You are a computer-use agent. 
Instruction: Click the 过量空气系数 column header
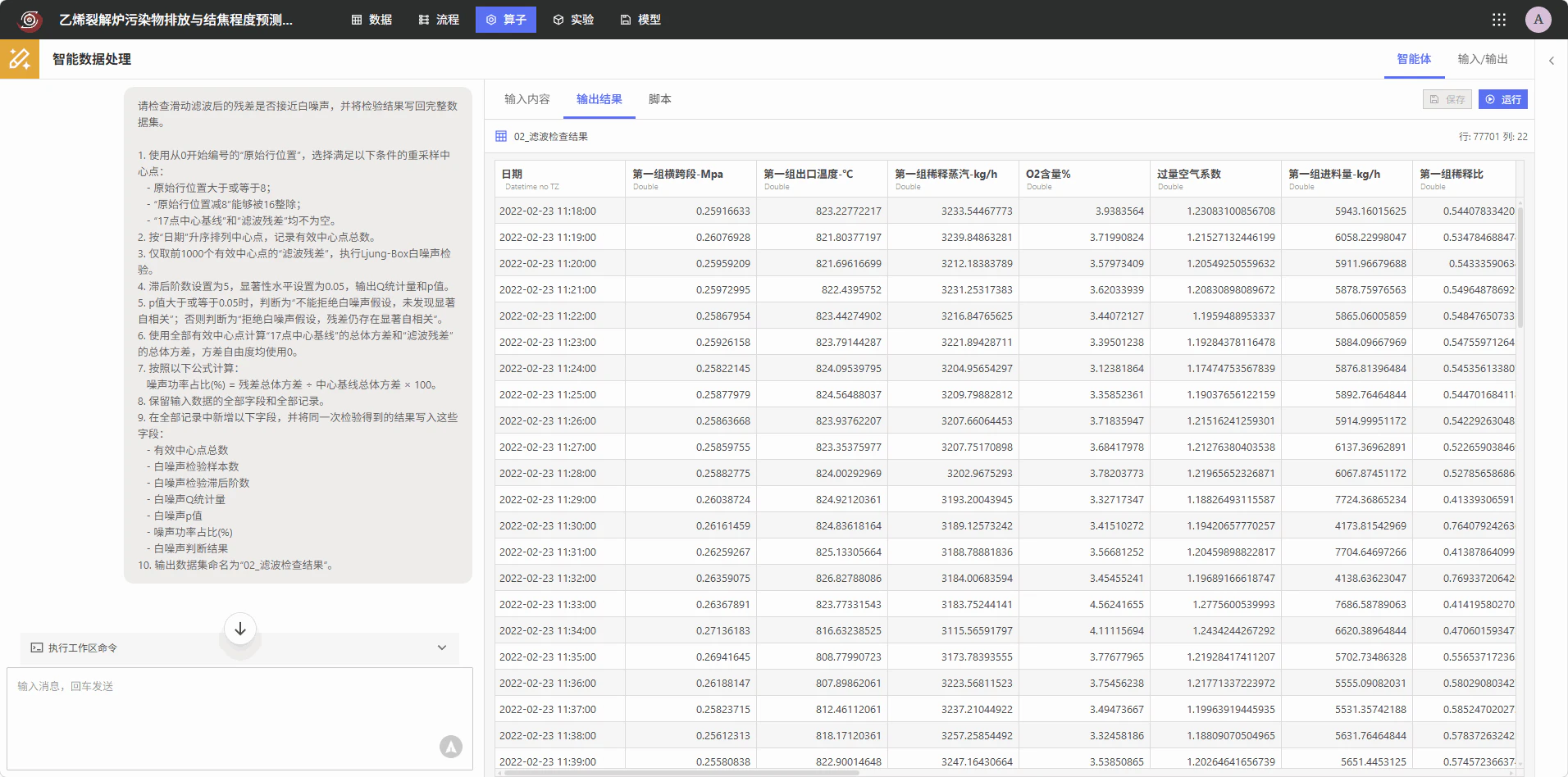click(x=1215, y=179)
